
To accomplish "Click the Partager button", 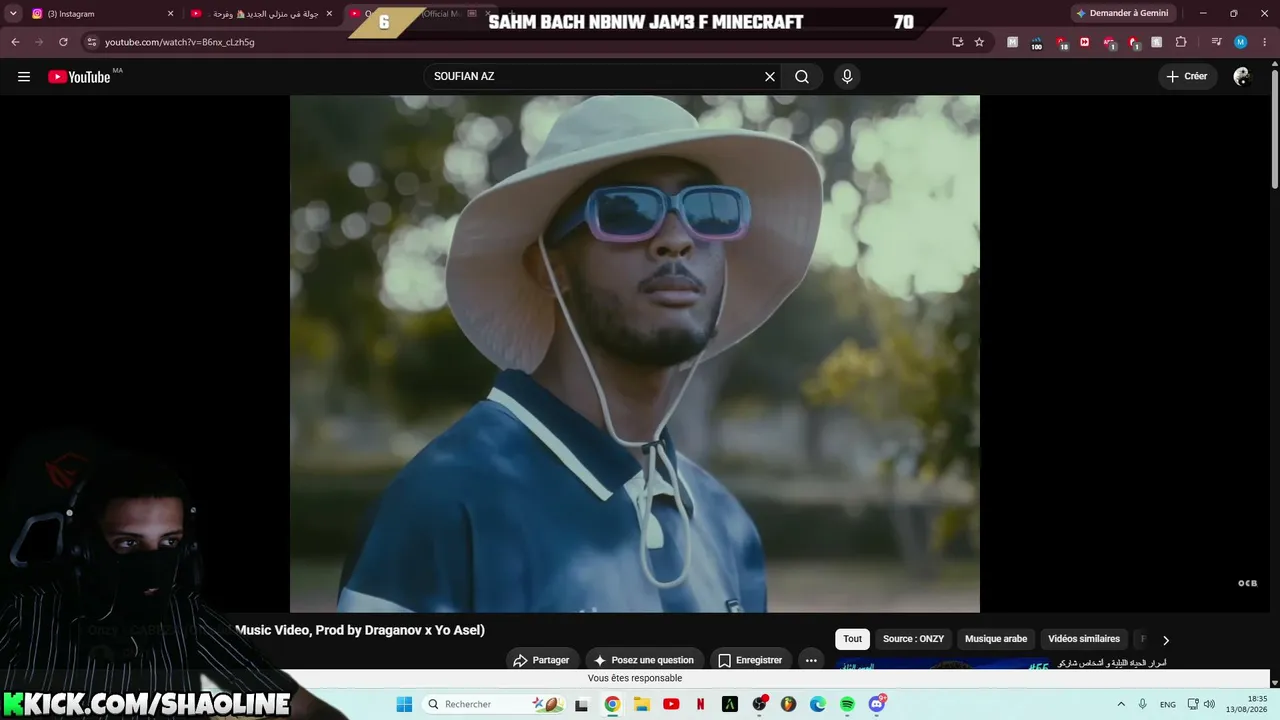I will (x=541, y=660).
